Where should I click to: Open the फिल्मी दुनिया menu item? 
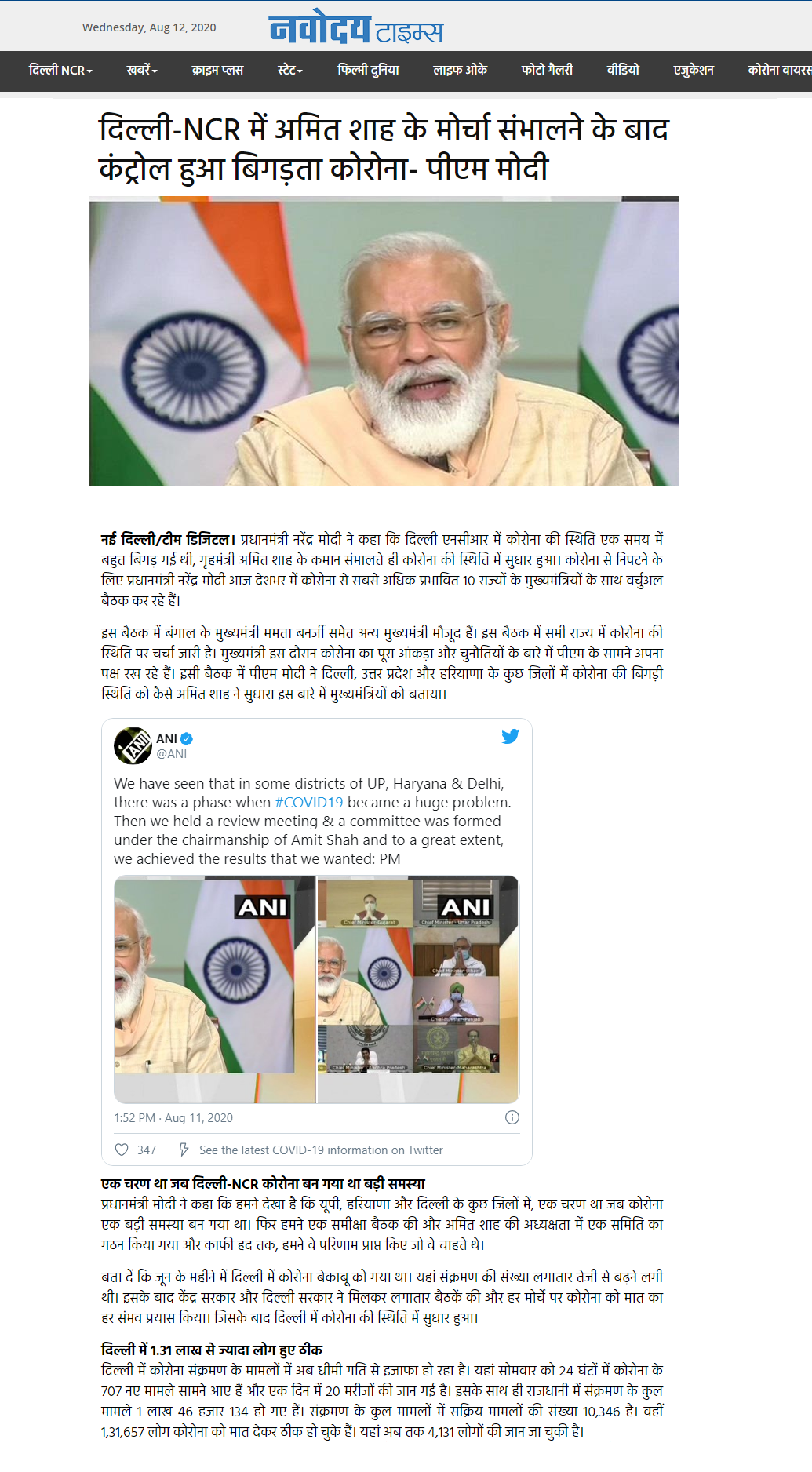click(368, 70)
